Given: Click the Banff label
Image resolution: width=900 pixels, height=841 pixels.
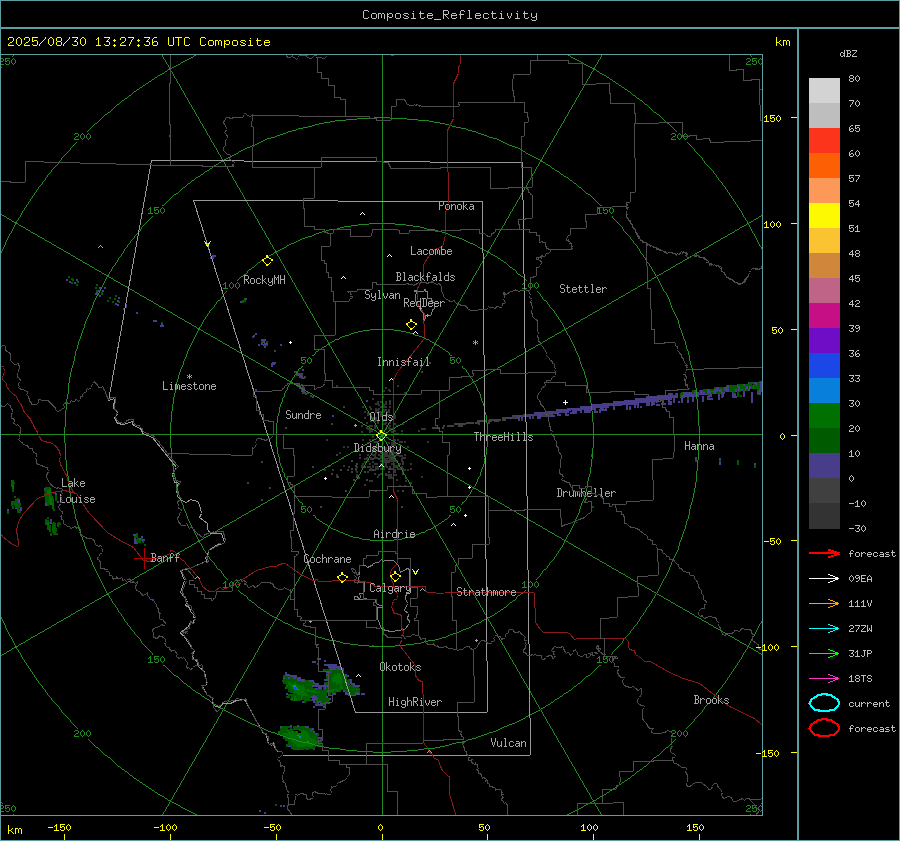Looking at the screenshot, I should click(x=165, y=557).
